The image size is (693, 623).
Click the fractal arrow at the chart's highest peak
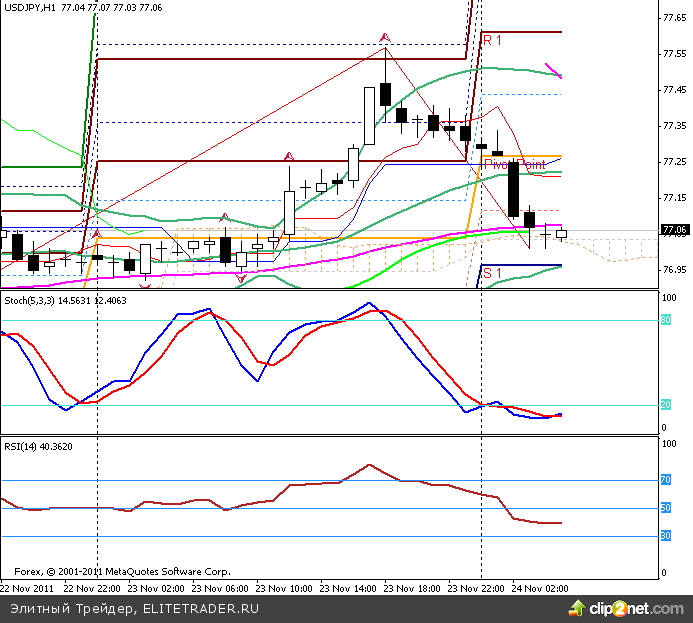(x=384, y=38)
